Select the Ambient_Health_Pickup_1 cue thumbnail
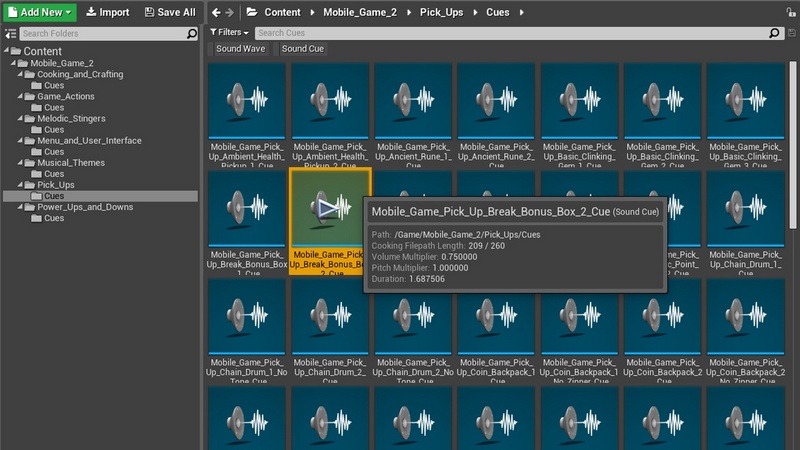The height and width of the screenshot is (450, 800). point(247,100)
